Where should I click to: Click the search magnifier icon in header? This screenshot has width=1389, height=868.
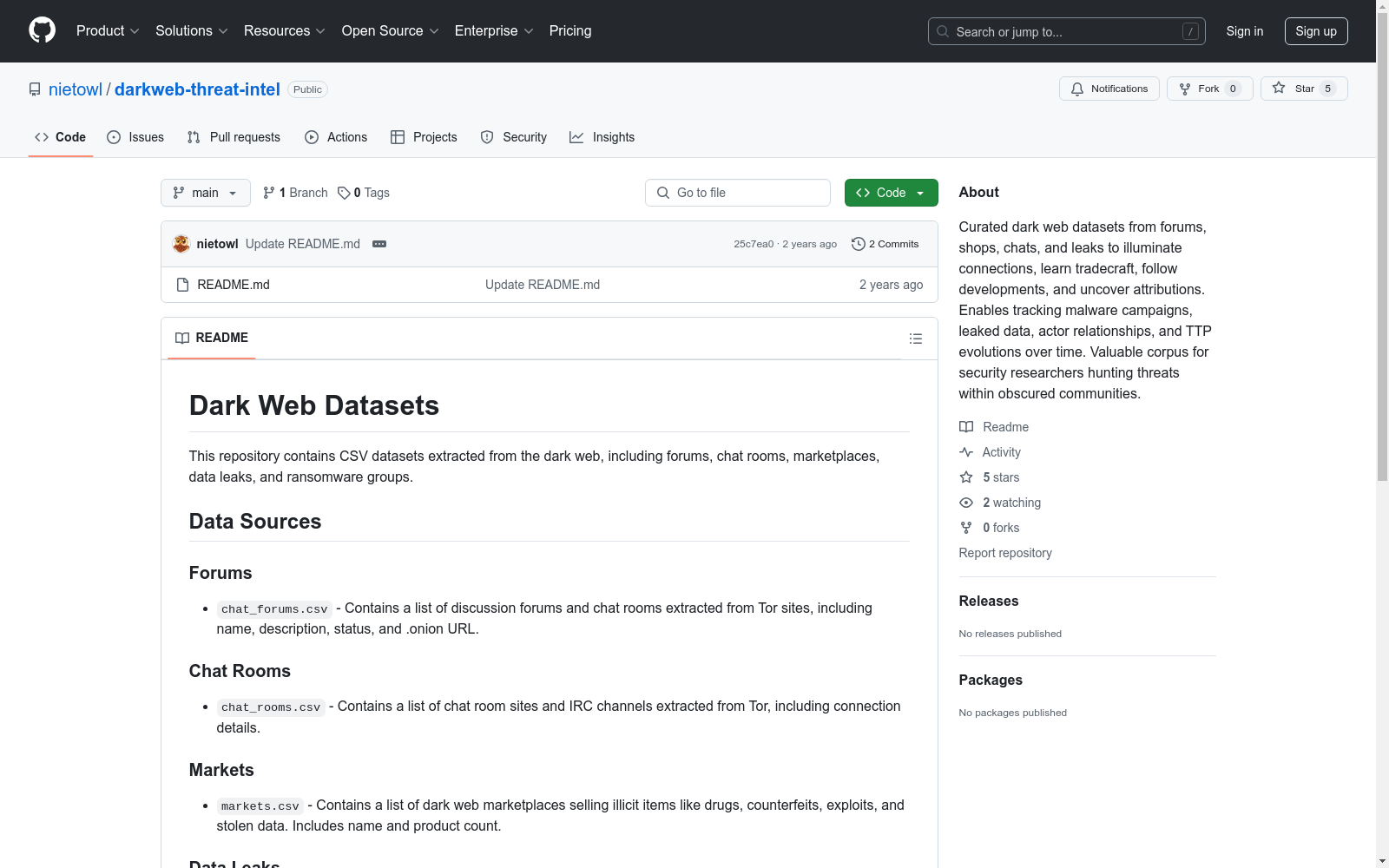[943, 31]
